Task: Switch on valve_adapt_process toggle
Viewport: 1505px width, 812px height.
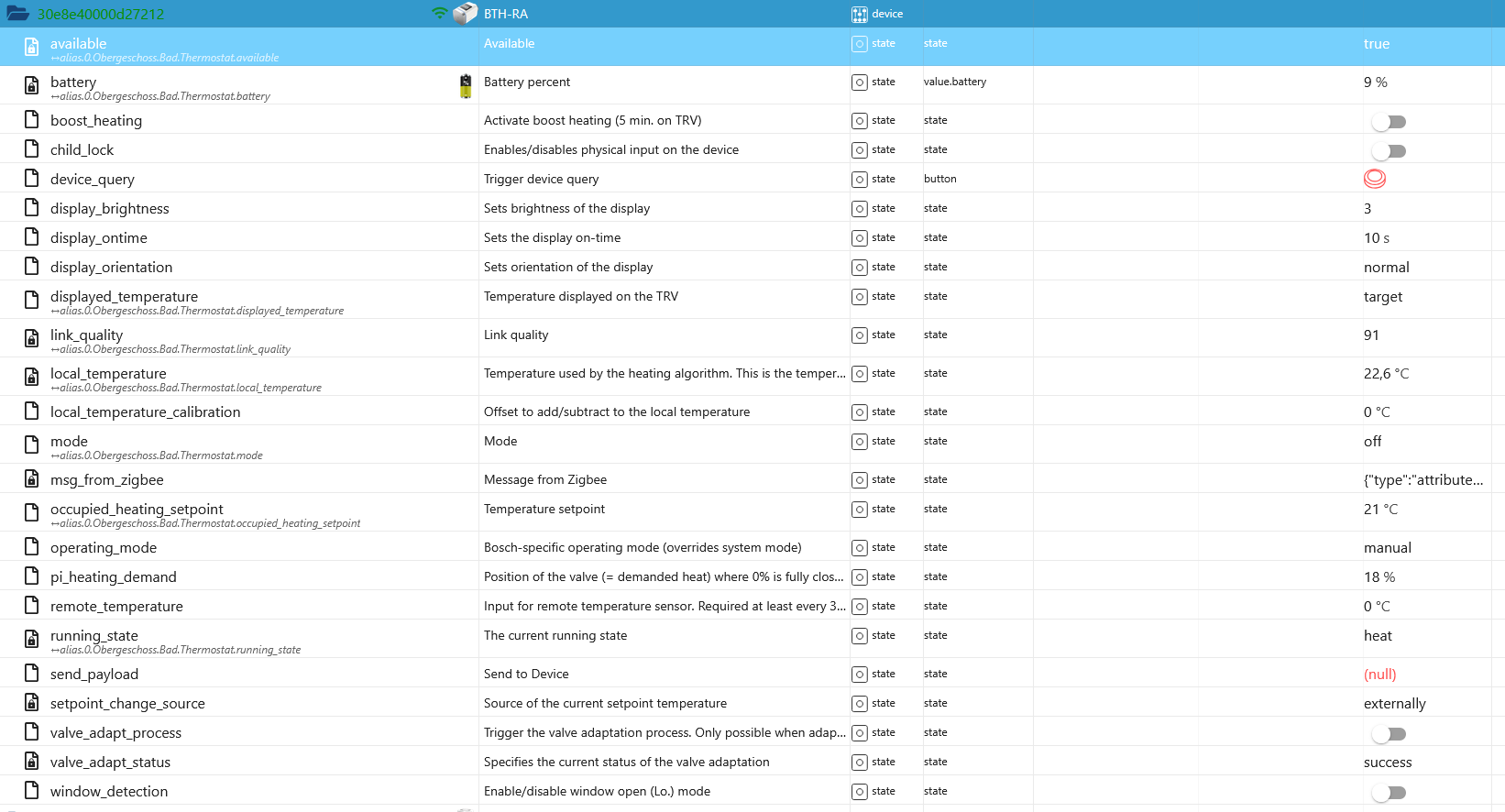Action: click(1389, 734)
